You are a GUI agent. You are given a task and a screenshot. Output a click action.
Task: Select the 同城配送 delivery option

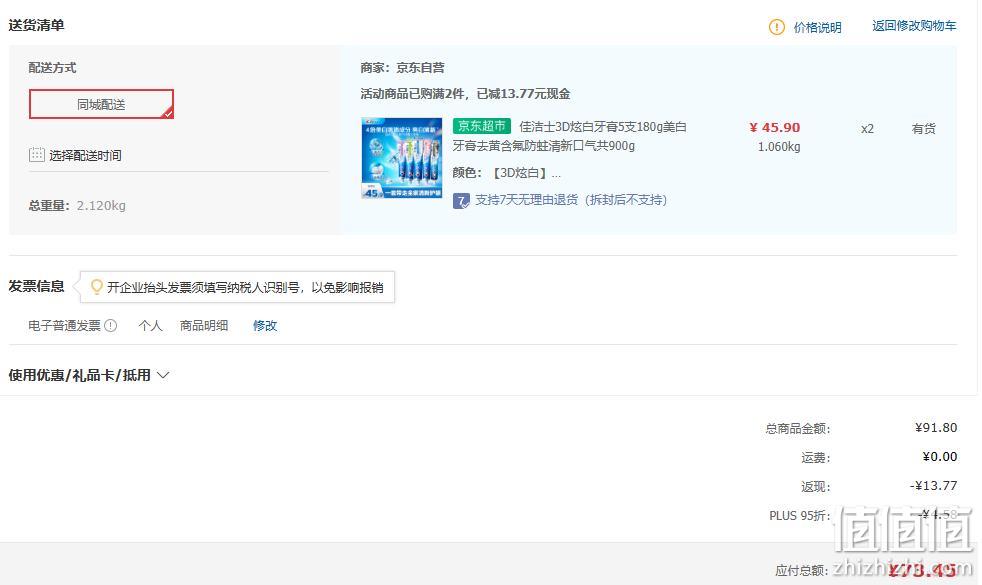[101, 104]
